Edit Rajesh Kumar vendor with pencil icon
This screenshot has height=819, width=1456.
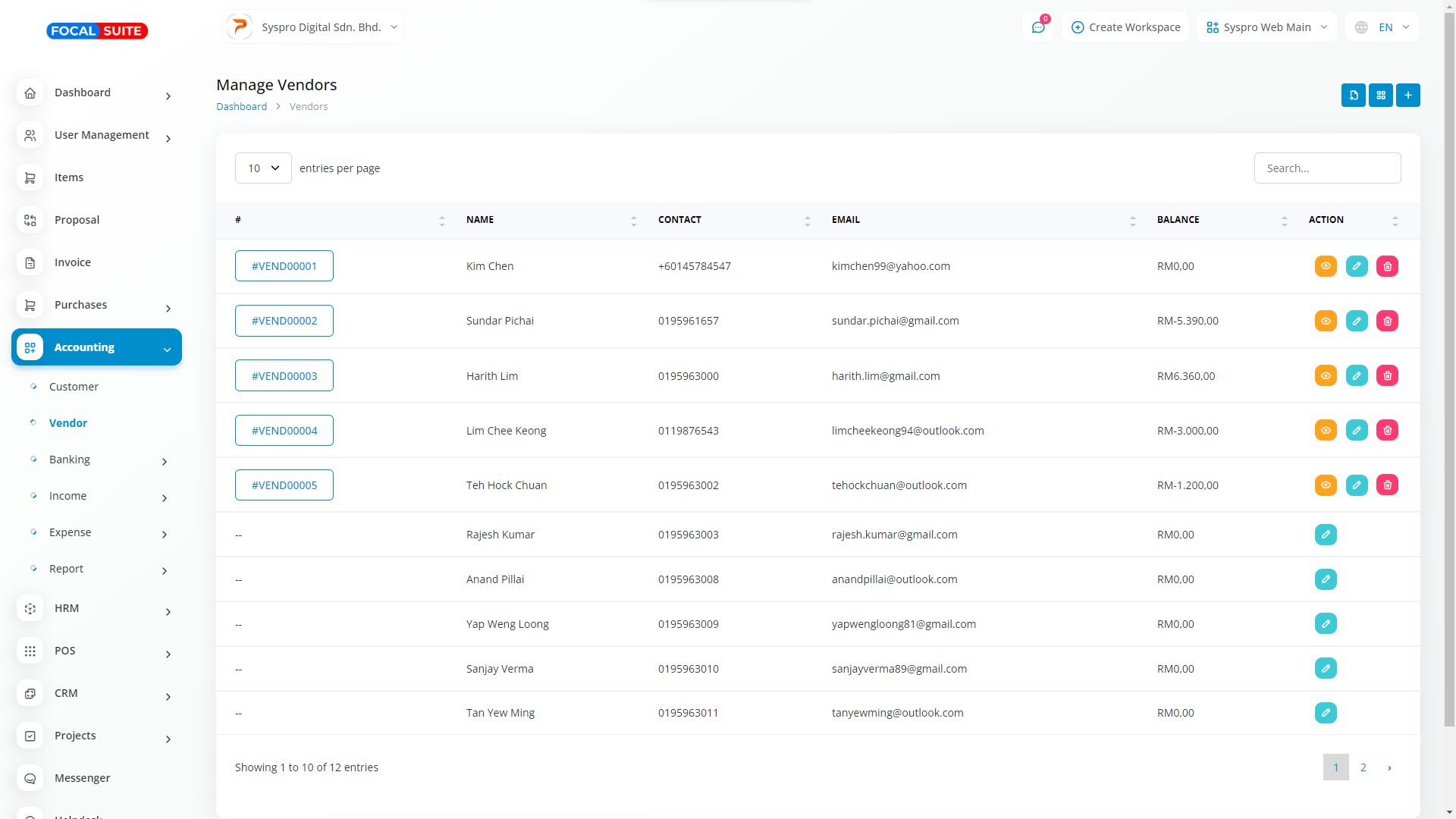click(x=1325, y=535)
